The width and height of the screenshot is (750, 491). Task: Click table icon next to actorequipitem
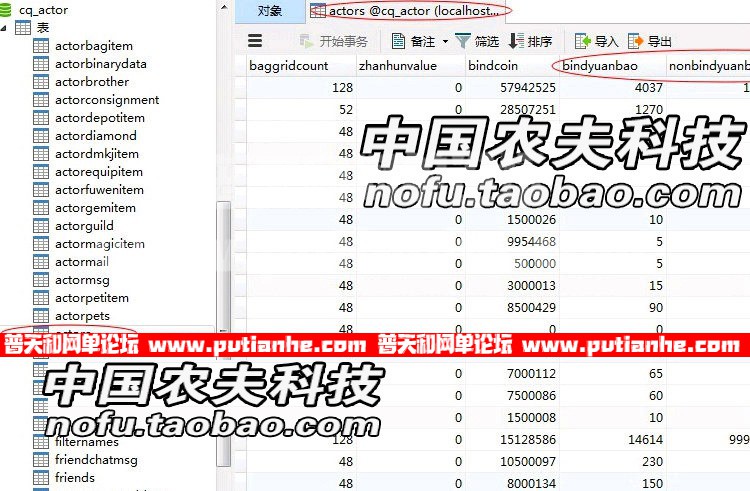pos(41,172)
